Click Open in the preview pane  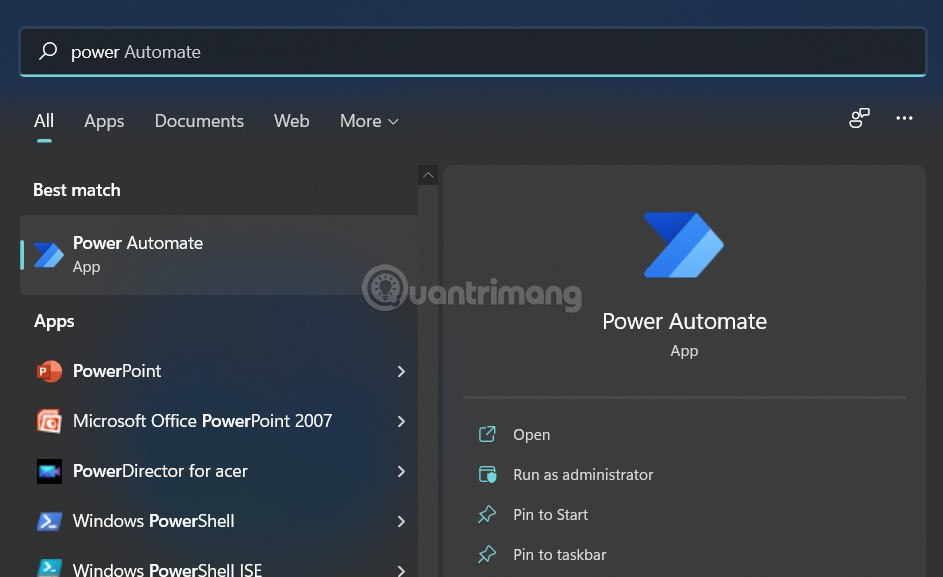[531, 434]
